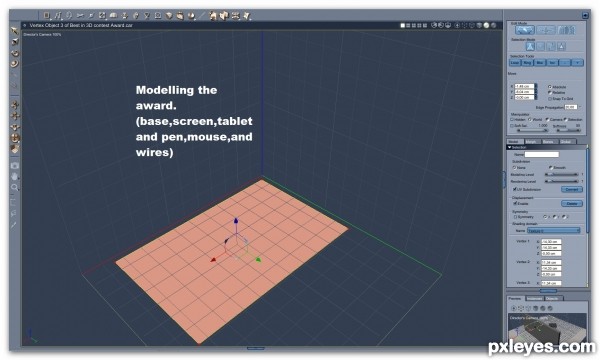This screenshot has height=360, width=600.
Task: Select the magnifier zoom tool
Action: 15,187
